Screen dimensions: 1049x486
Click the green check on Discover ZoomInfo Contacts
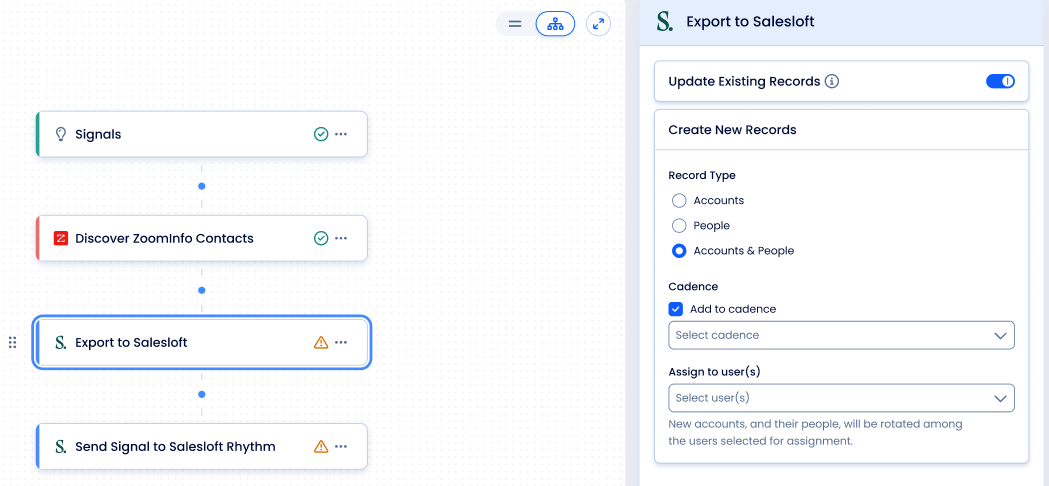[x=320, y=238]
